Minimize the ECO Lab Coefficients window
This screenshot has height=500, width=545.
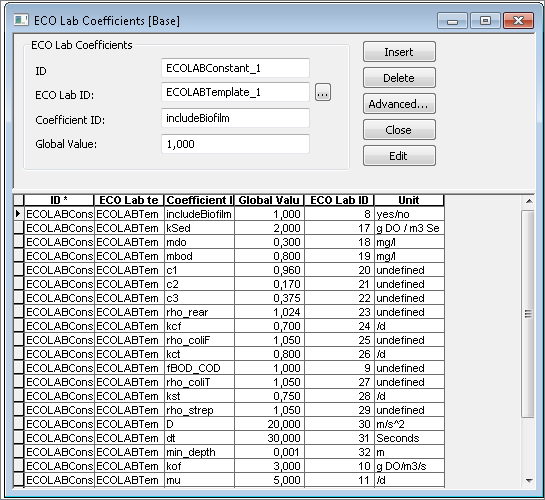tap(452, 21)
